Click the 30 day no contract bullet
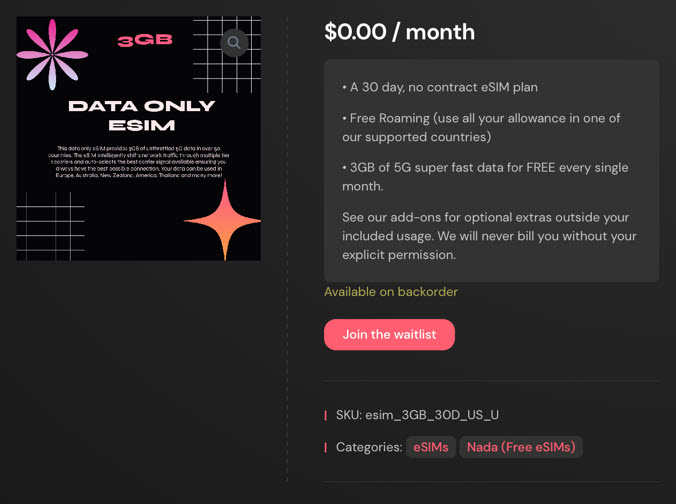Screen dimensions: 676x504 pyautogui.click(x=440, y=87)
